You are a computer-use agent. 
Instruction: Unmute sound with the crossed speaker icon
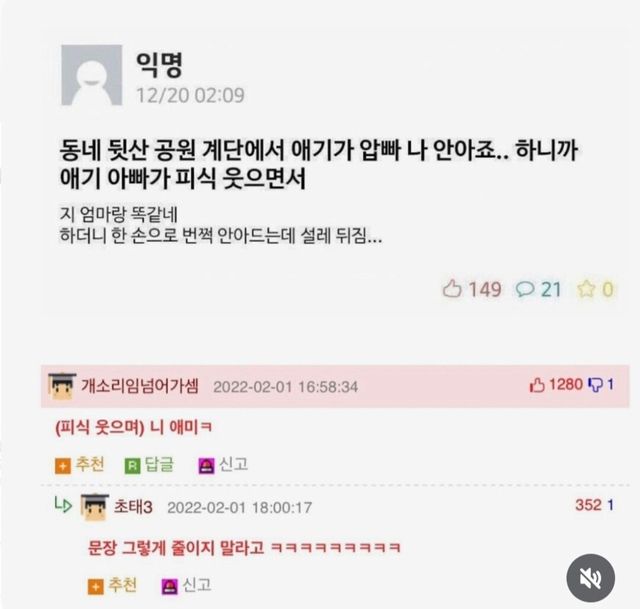point(590,578)
